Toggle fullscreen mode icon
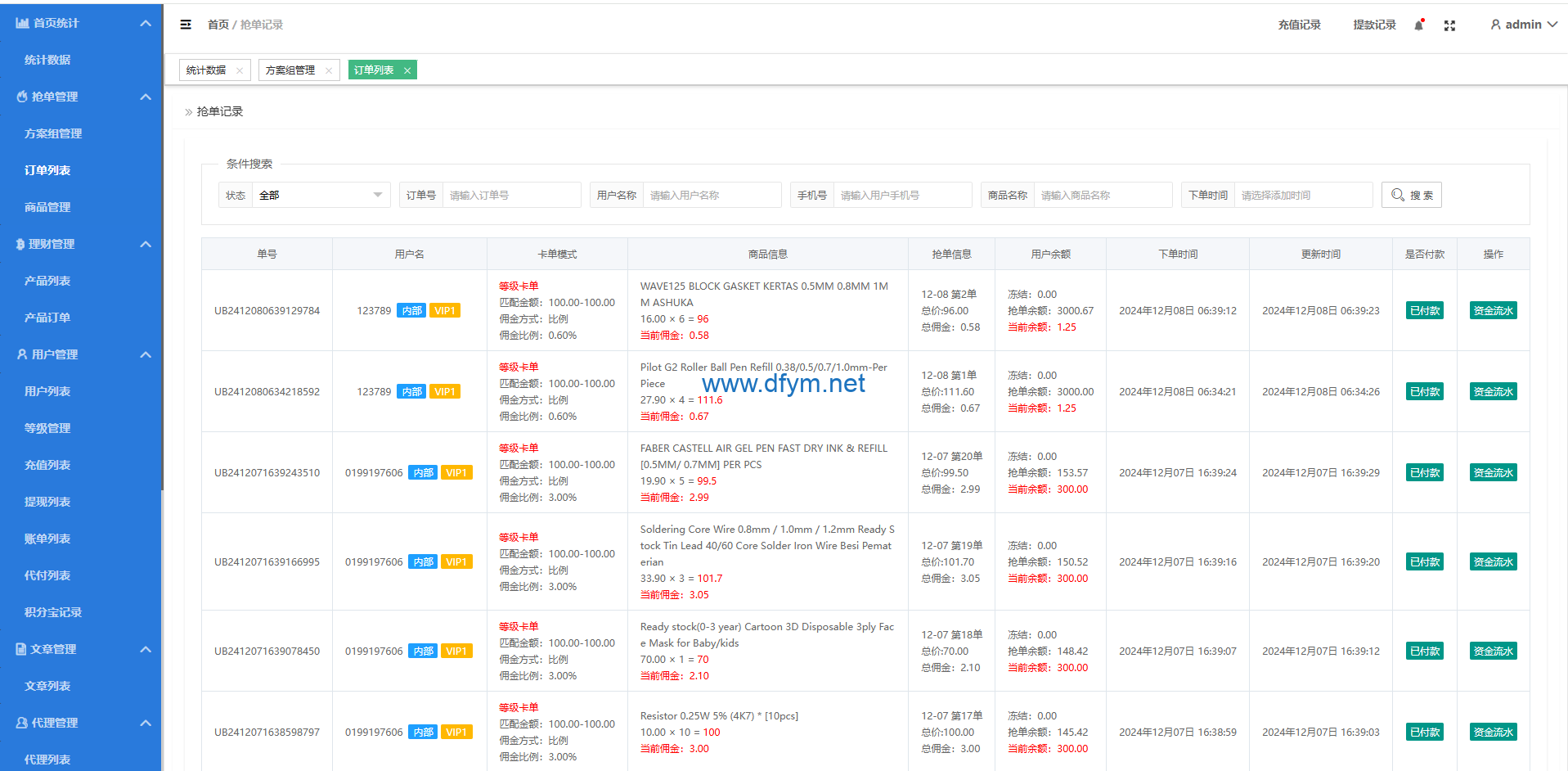 (1449, 25)
